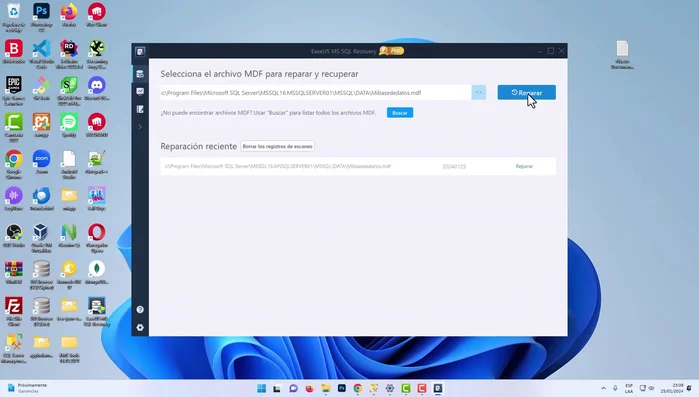Viewport: 699px width, 397px height.
Task: Click the 20240125 date in recent repairs
Action: point(454,166)
